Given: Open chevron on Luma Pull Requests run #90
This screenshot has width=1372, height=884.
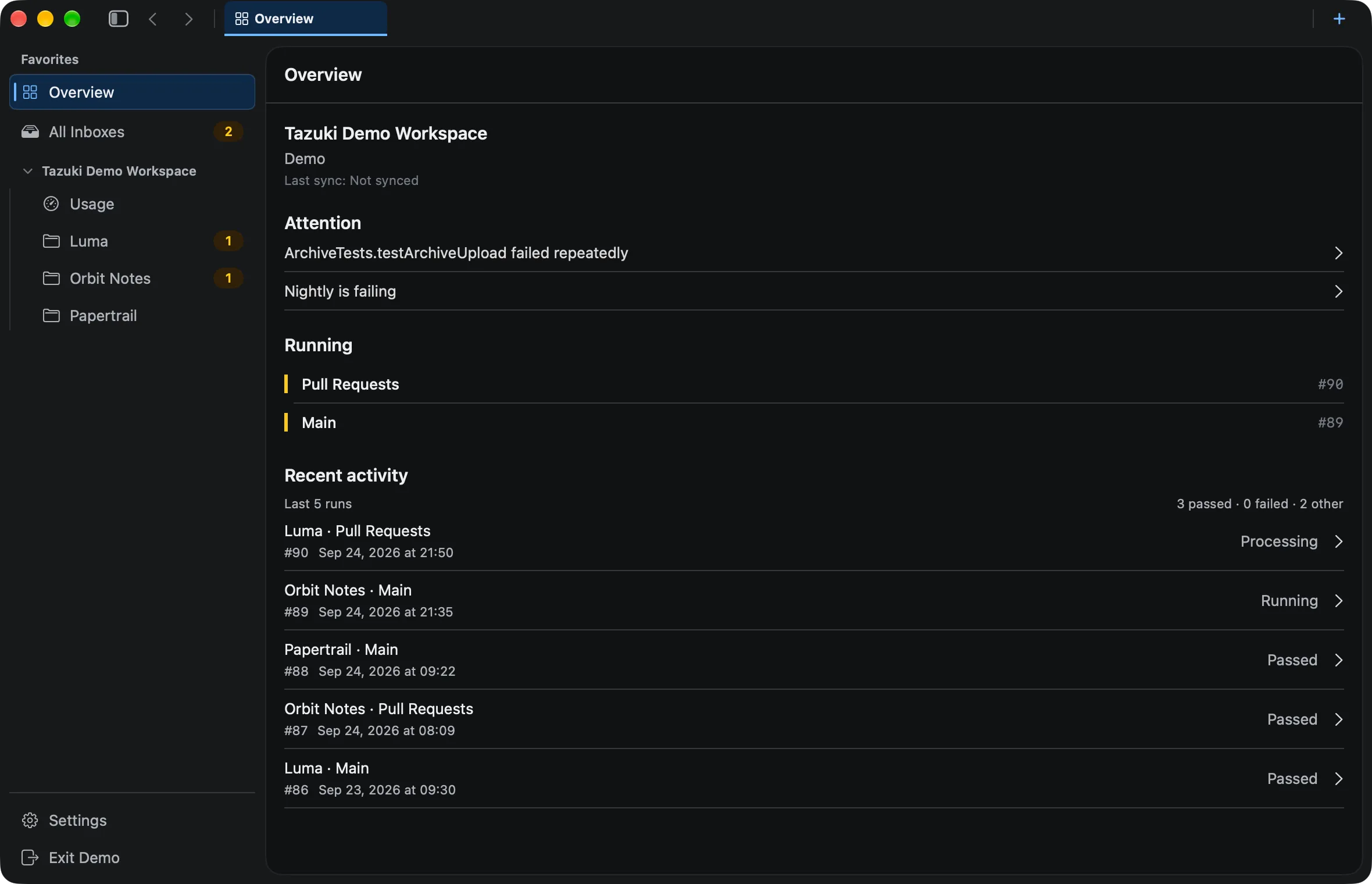Looking at the screenshot, I should [x=1338, y=541].
